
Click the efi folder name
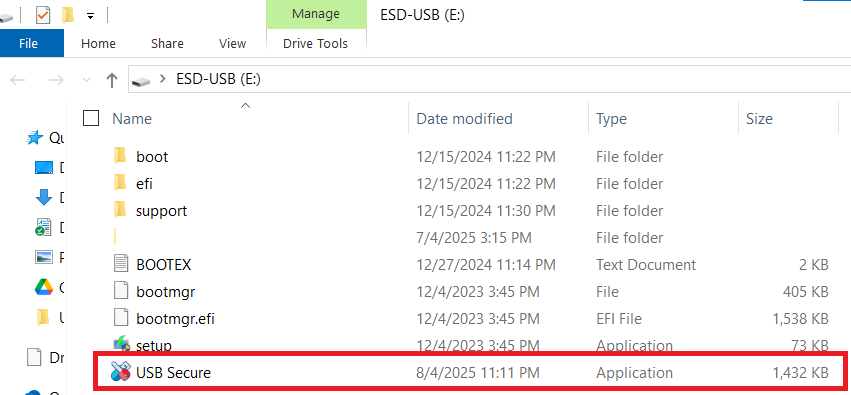(144, 183)
